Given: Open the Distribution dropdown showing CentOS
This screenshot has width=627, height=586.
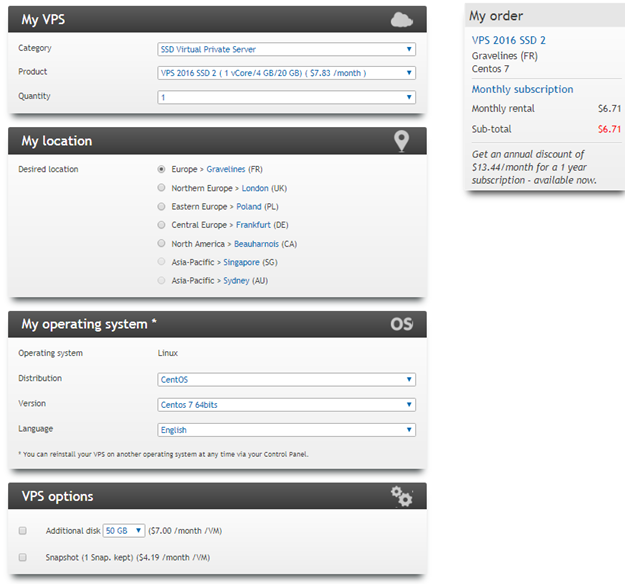Looking at the screenshot, I should pyautogui.click(x=286, y=380).
